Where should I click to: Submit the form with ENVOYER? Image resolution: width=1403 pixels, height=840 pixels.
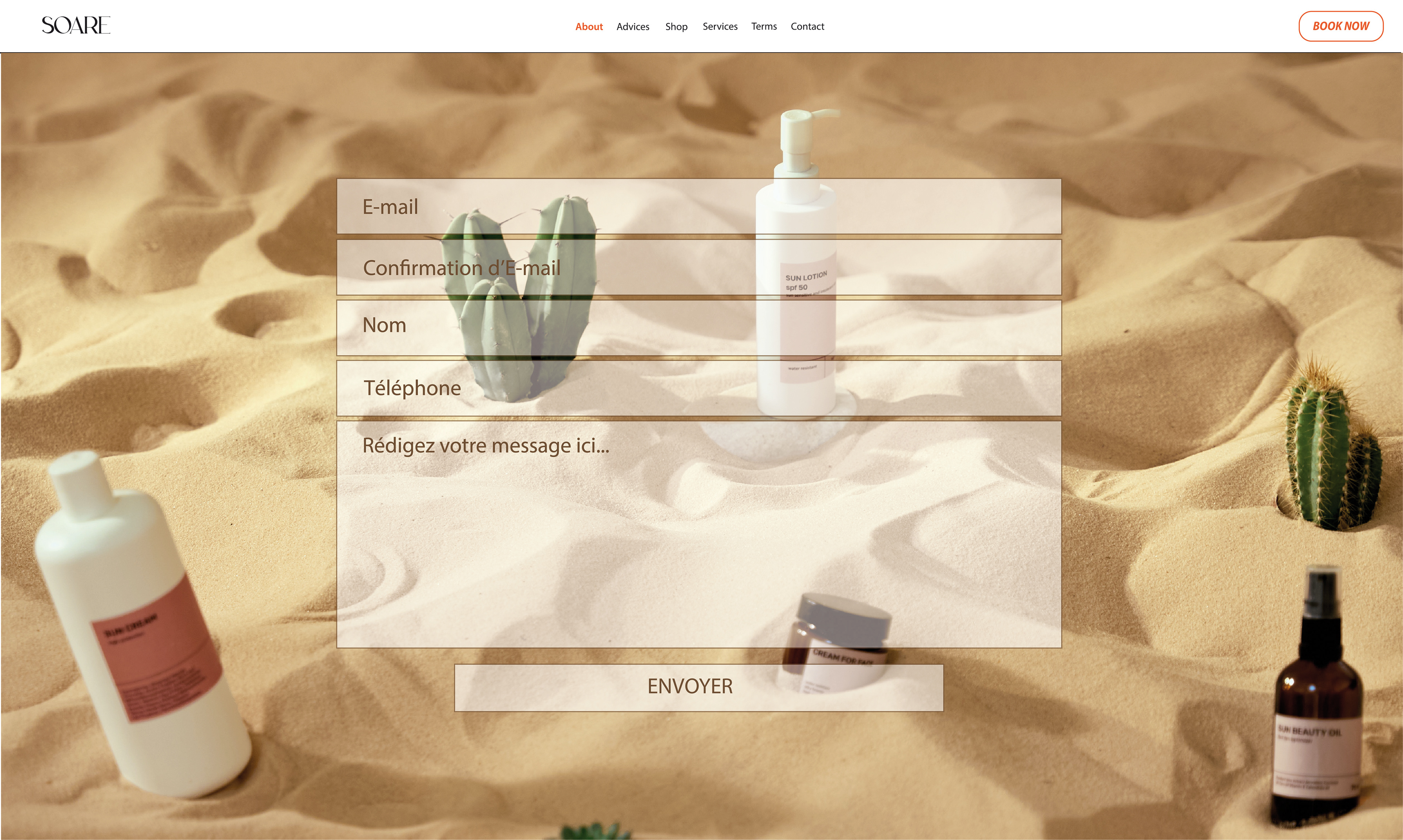click(x=698, y=687)
